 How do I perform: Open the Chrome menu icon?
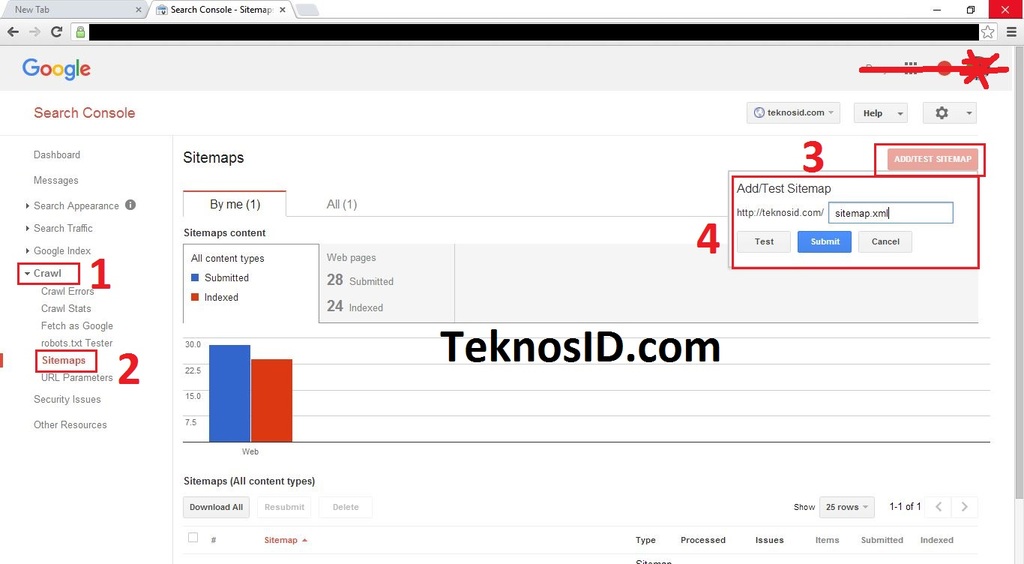pos(1011,31)
